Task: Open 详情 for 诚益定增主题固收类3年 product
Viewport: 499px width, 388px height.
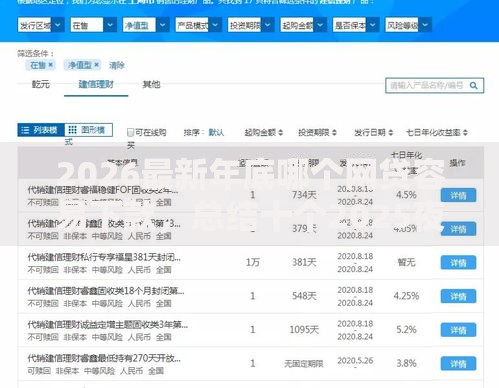Action: [x=458, y=330]
